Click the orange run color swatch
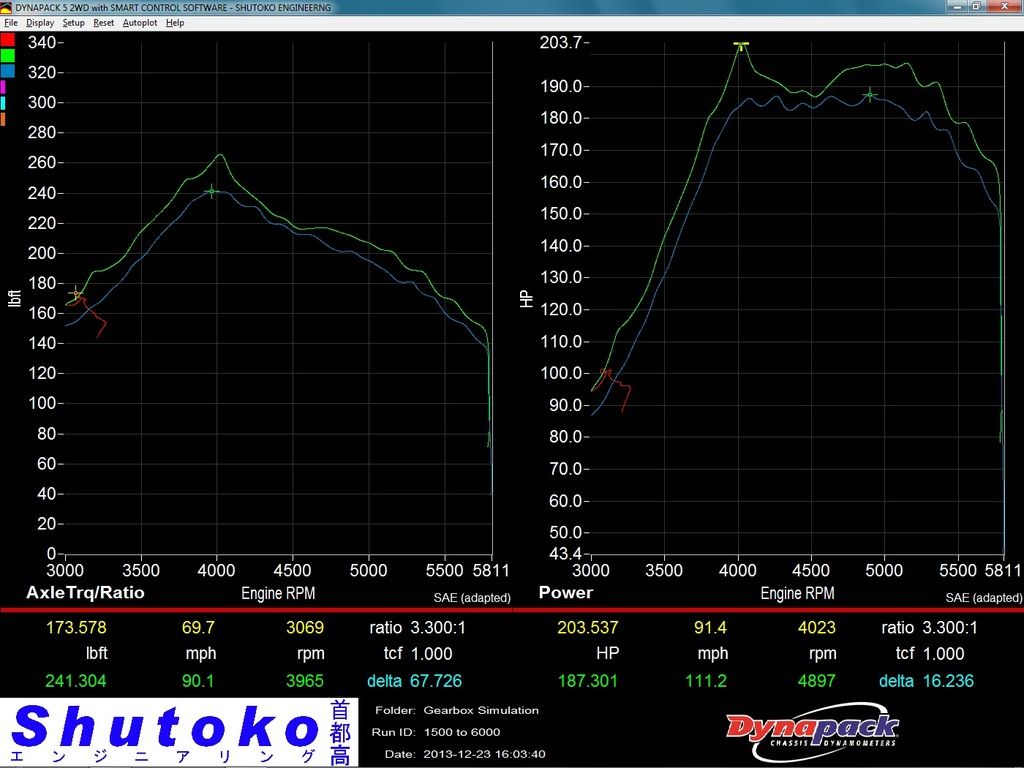This screenshot has width=1024, height=768. pyautogui.click(x=4, y=119)
